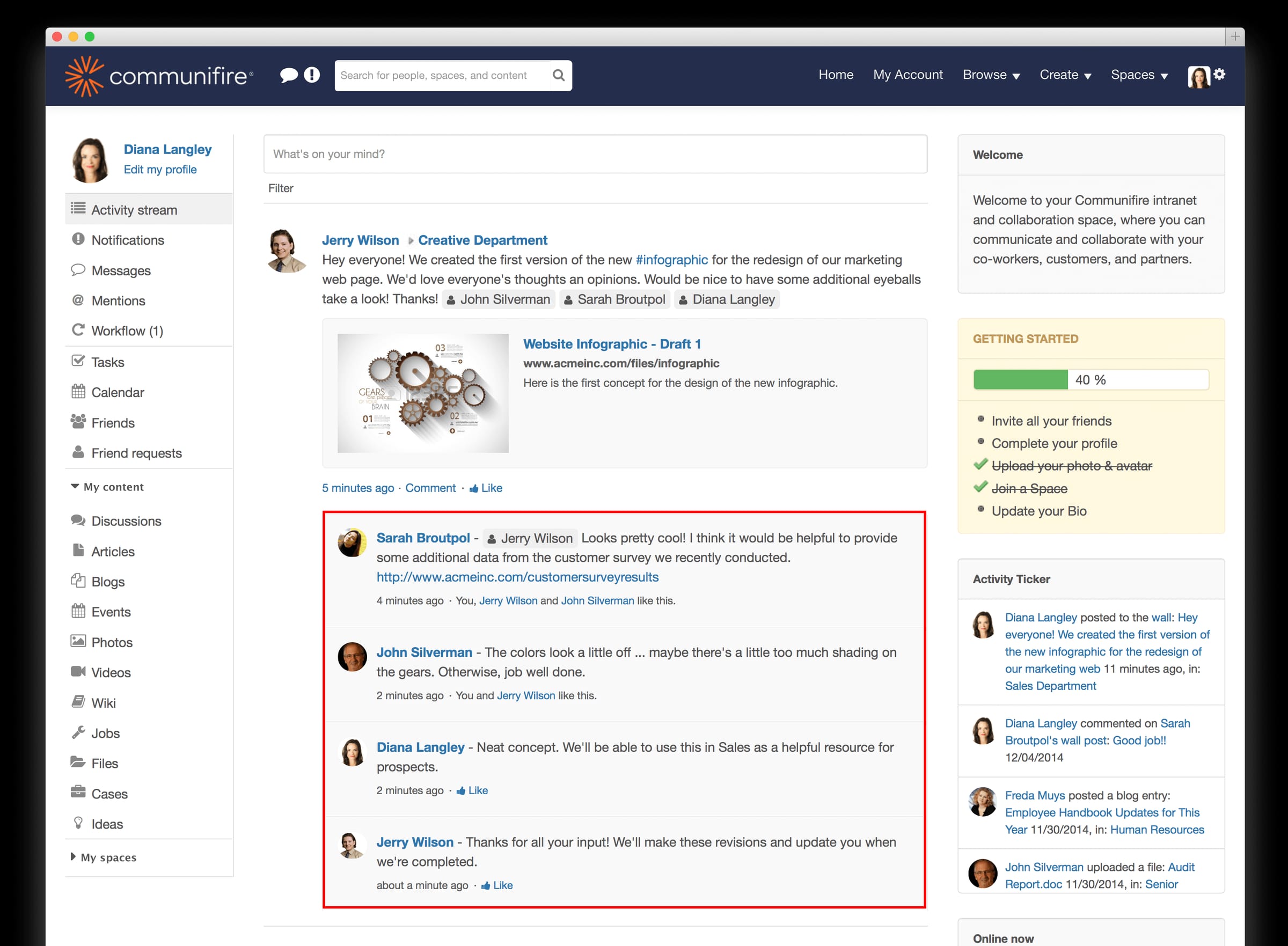Click the Workflow refresh icon in the sidebar
The width and height of the screenshot is (1288, 946).
click(77, 331)
